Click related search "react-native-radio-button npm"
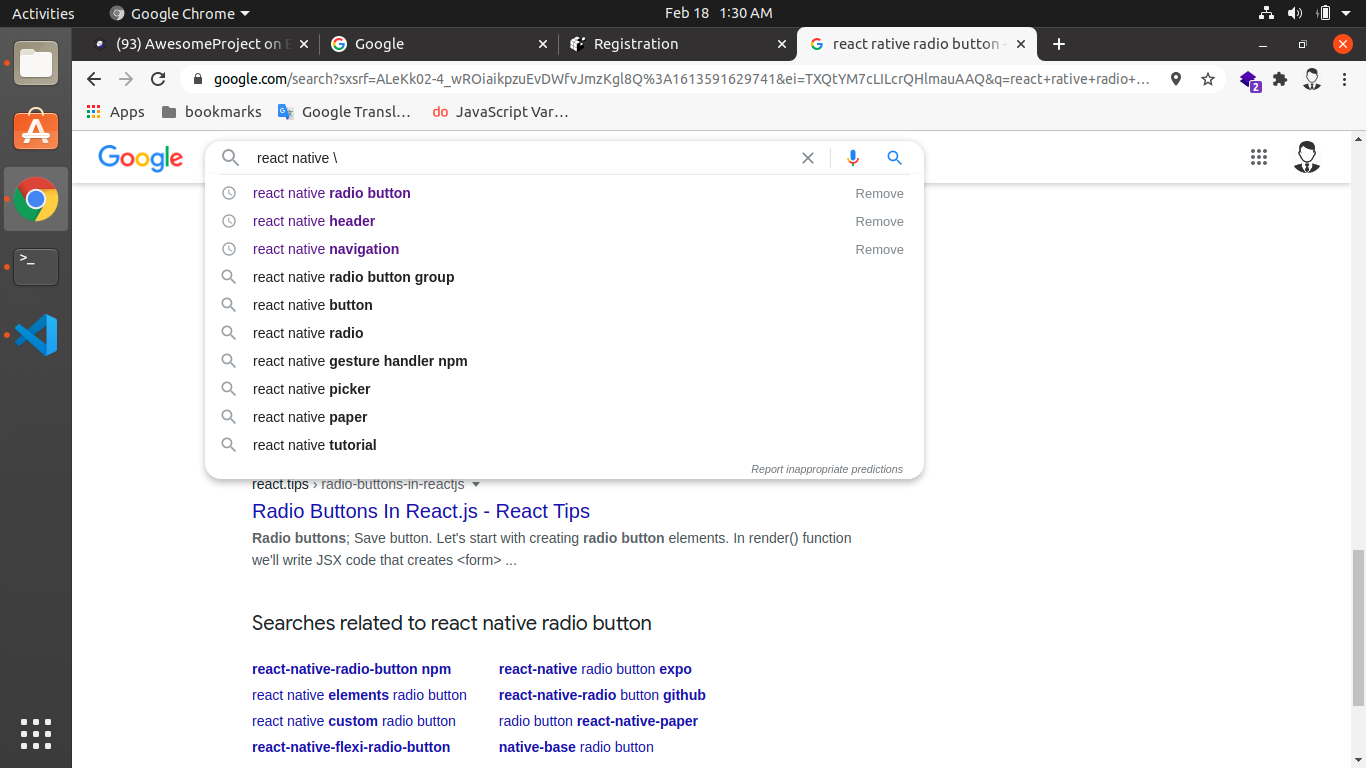Viewport: 1366px width, 768px height. pos(351,669)
